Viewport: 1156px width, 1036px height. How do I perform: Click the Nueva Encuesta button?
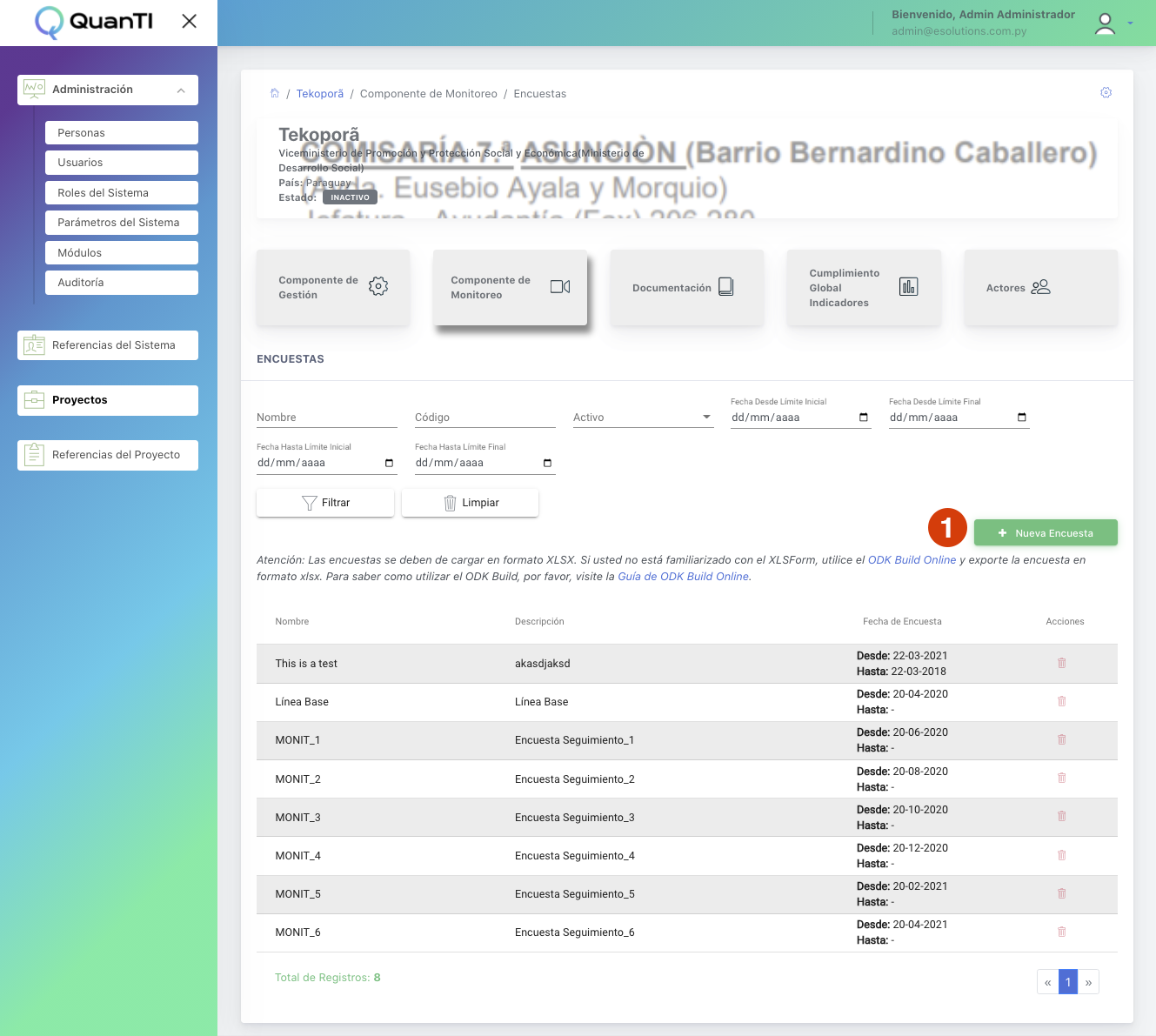pyautogui.click(x=1046, y=533)
